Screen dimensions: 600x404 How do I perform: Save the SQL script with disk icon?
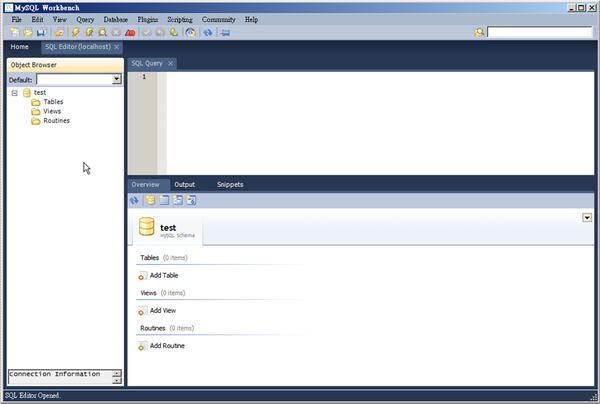tap(41, 33)
